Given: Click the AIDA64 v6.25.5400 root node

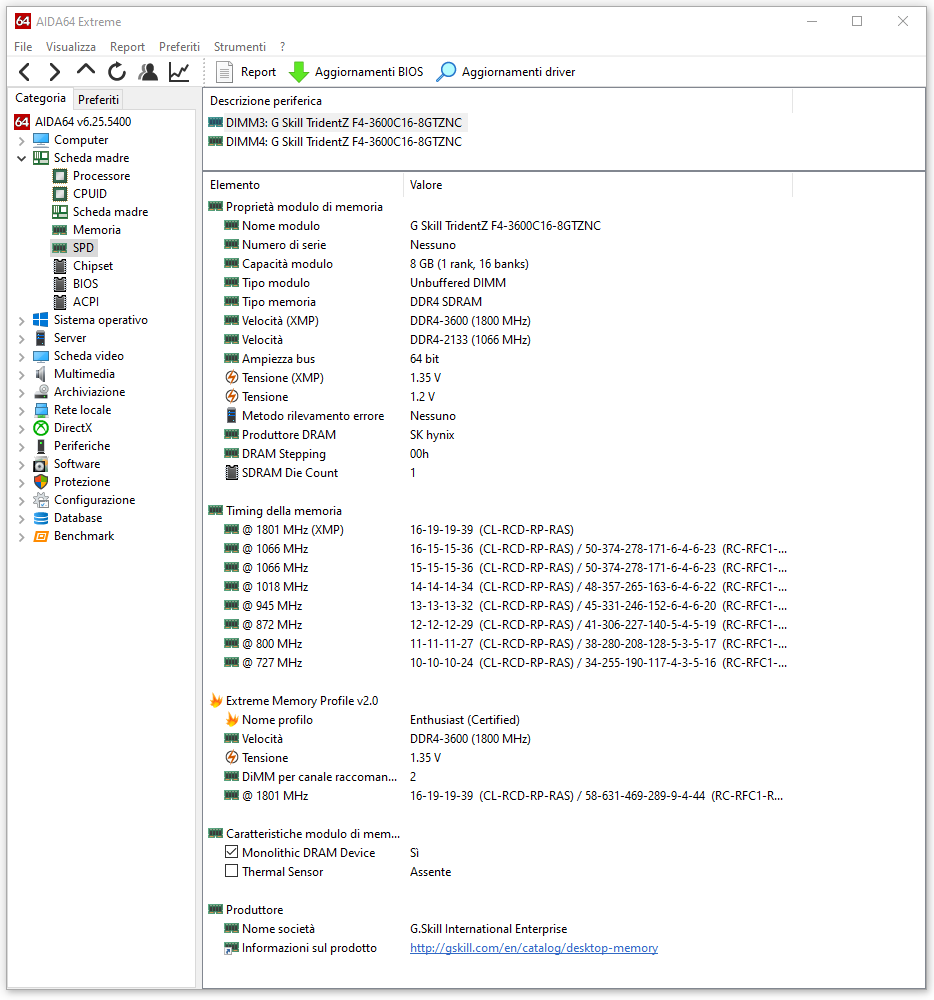Looking at the screenshot, I should (82, 122).
